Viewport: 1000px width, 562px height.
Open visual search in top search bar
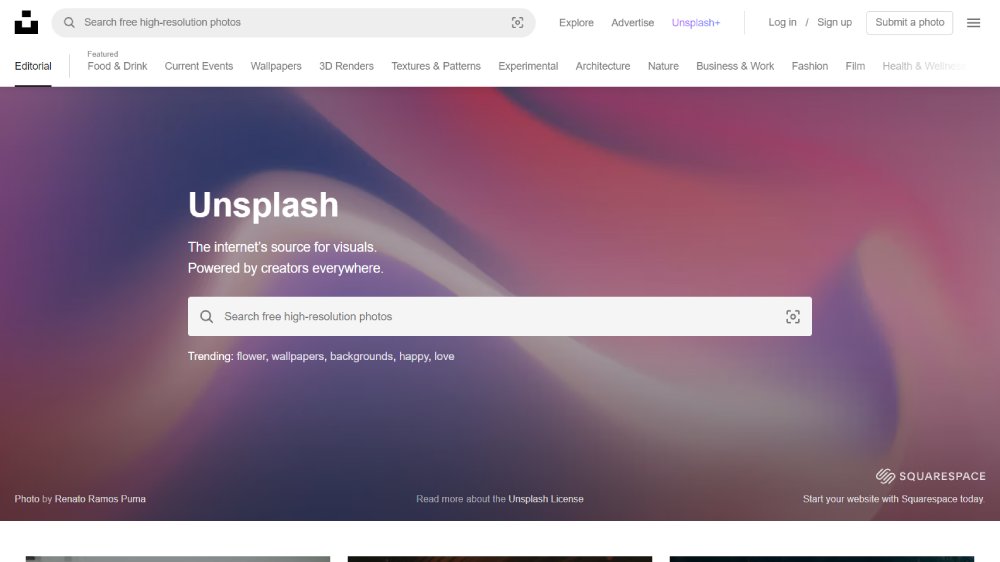tap(517, 22)
